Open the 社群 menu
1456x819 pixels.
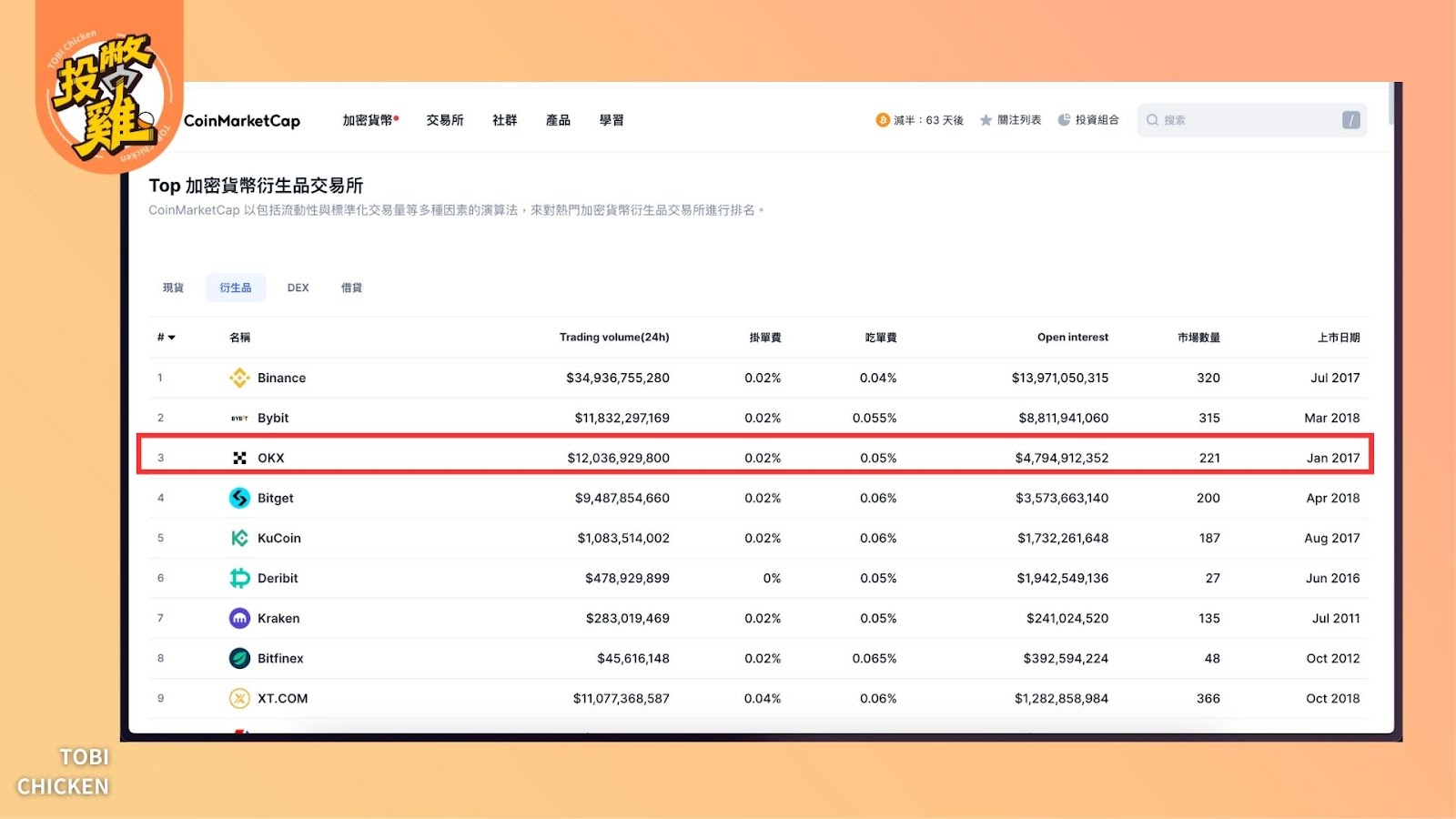point(505,120)
